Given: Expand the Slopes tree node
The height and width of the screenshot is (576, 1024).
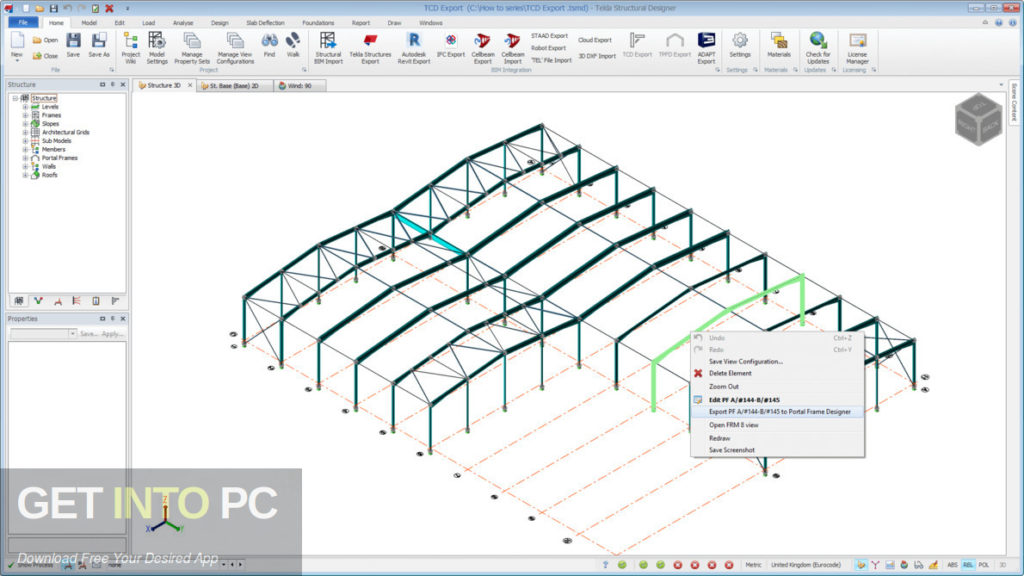Looking at the screenshot, I should click(x=25, y=123).
